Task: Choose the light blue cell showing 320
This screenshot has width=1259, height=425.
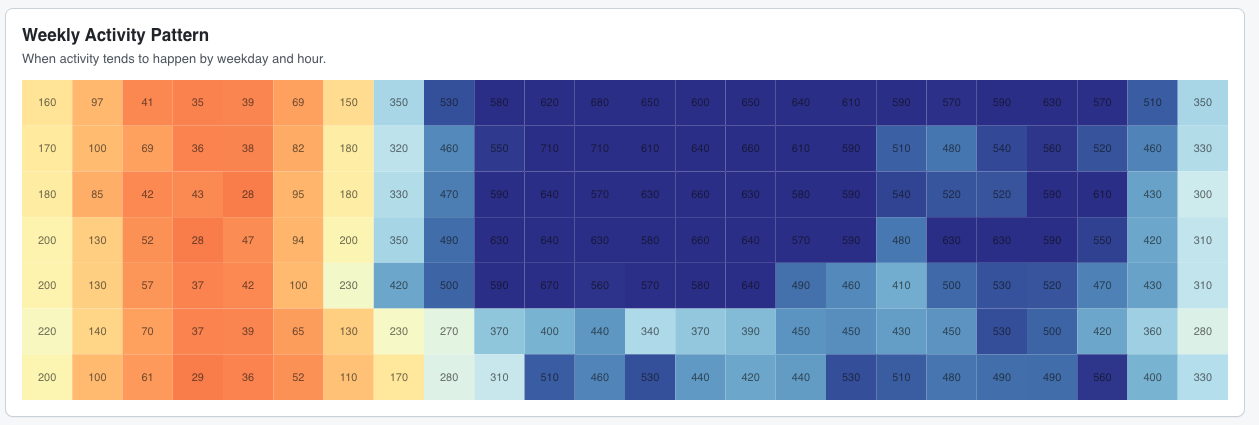Action: click(399, 148)
